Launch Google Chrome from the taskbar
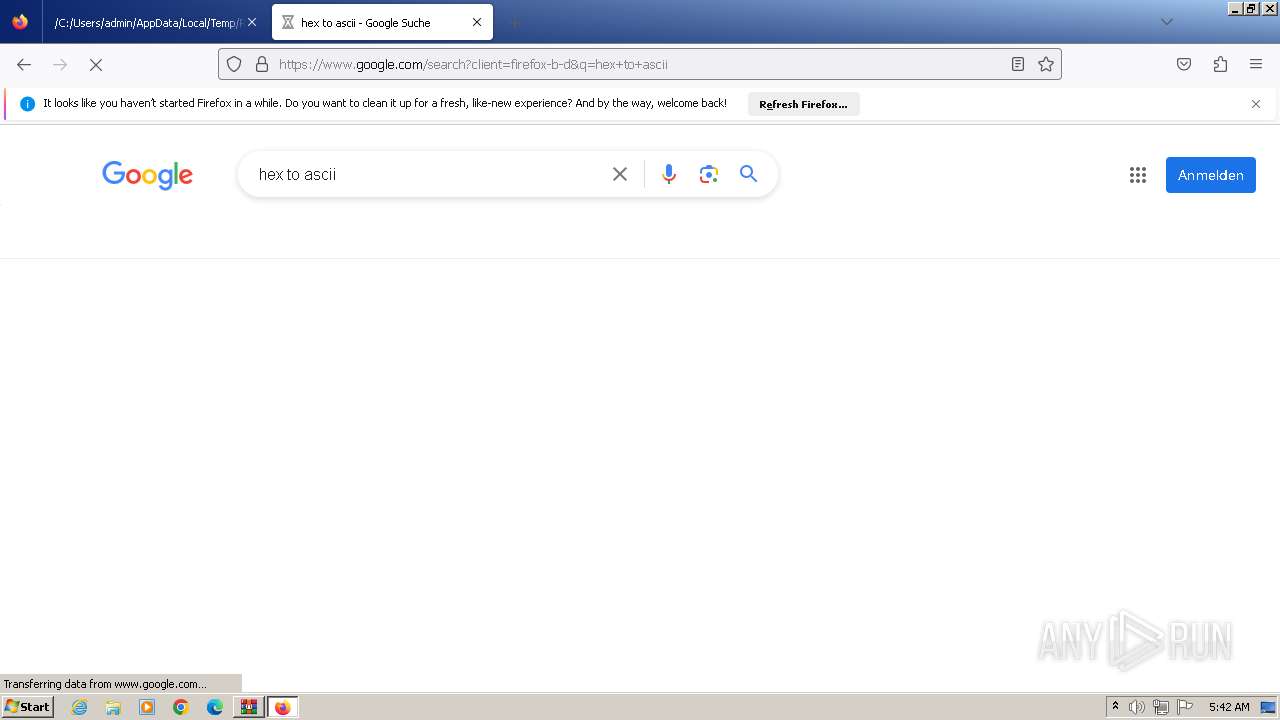The height and width of the screenshot is (720, 1280). click(x=181, y=707)
